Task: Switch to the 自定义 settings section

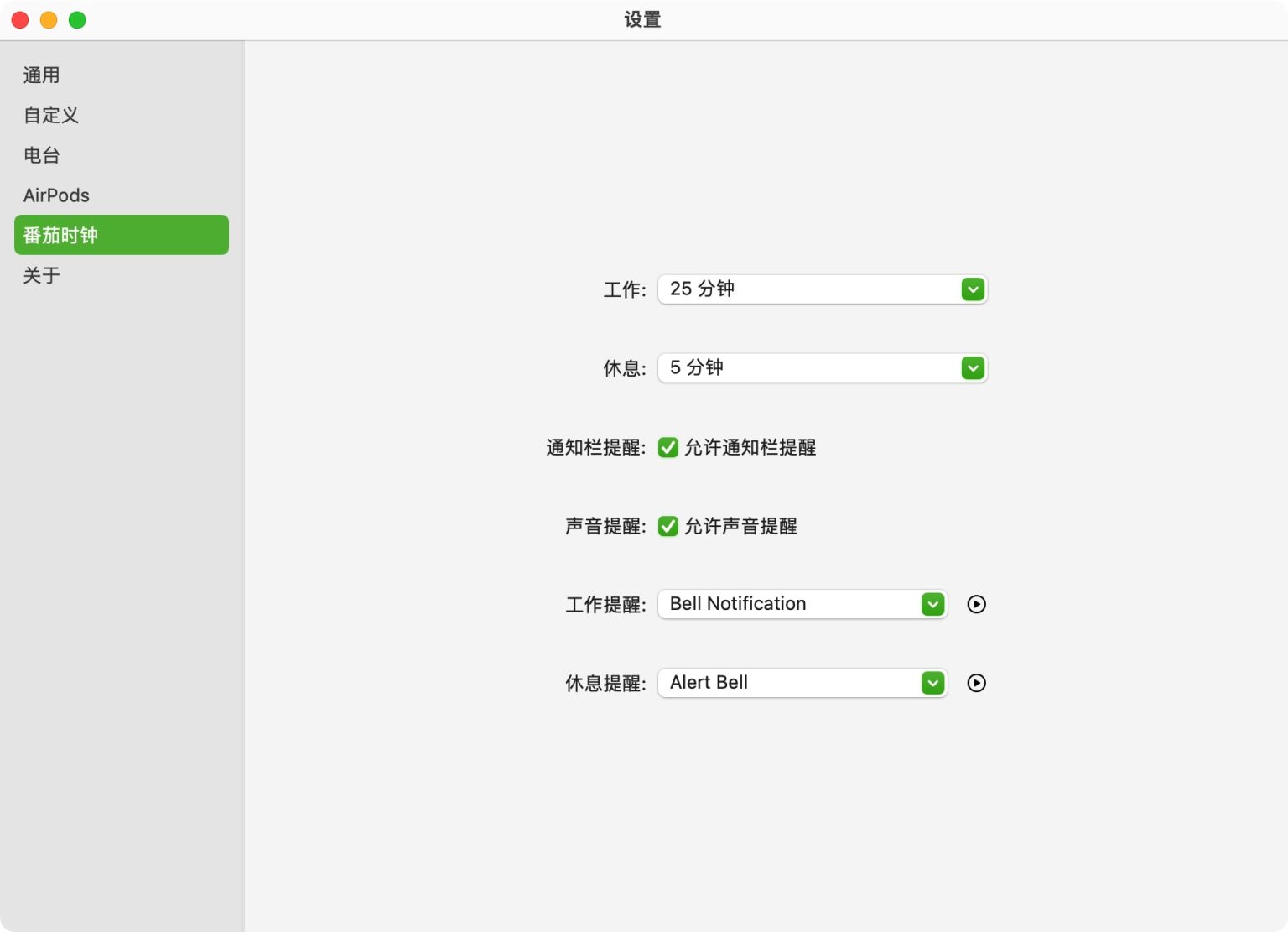Action: click(51, 115)
